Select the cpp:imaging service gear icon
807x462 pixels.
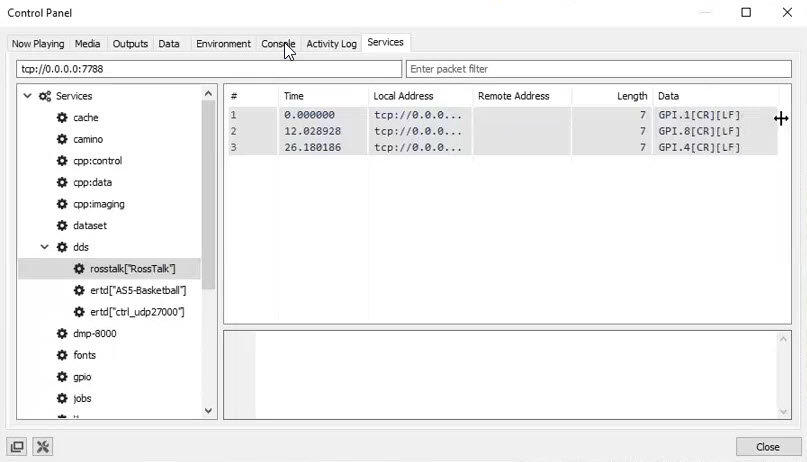(x=62, y=204)
